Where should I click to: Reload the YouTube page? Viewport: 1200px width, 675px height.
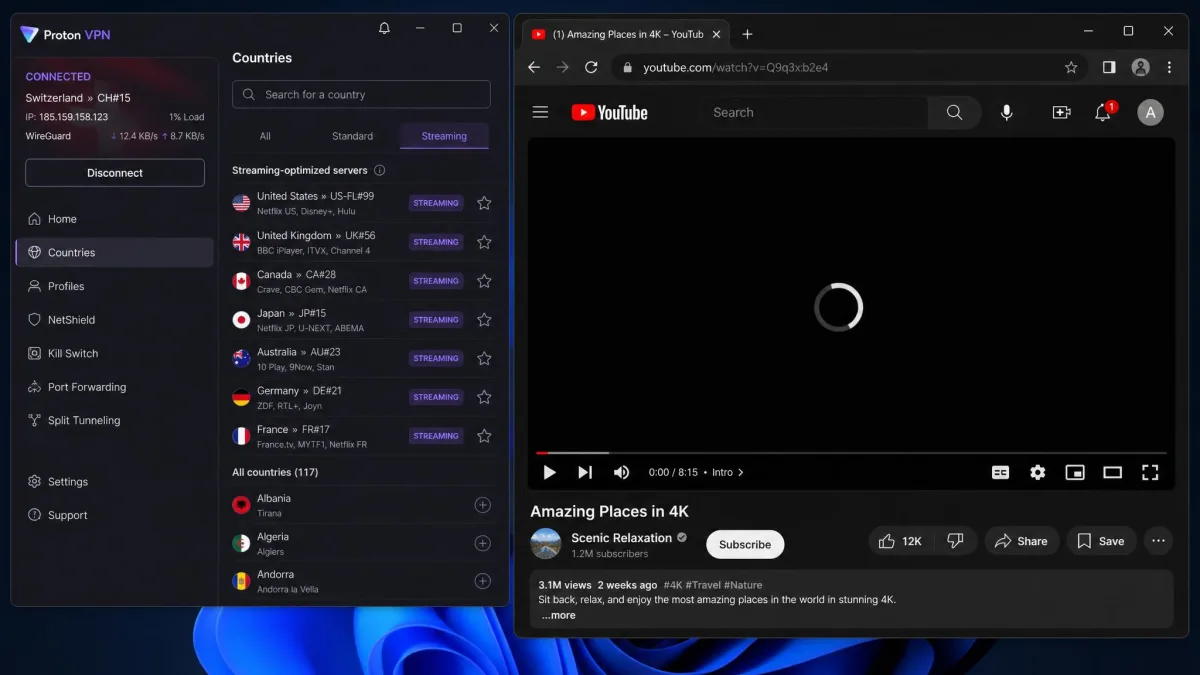pyautogui.click(x=591, y=67)
